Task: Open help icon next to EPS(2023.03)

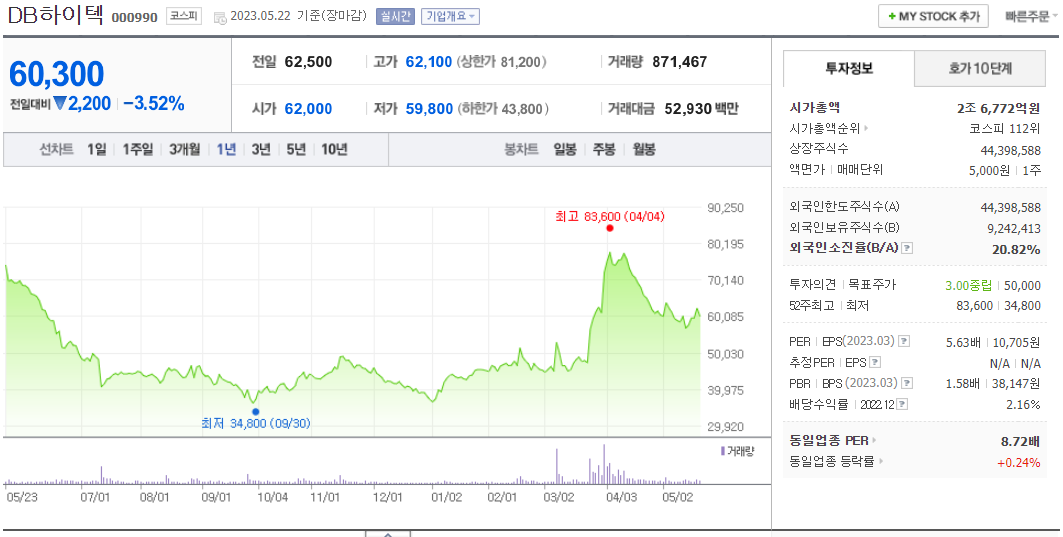Action: [904, 341]
